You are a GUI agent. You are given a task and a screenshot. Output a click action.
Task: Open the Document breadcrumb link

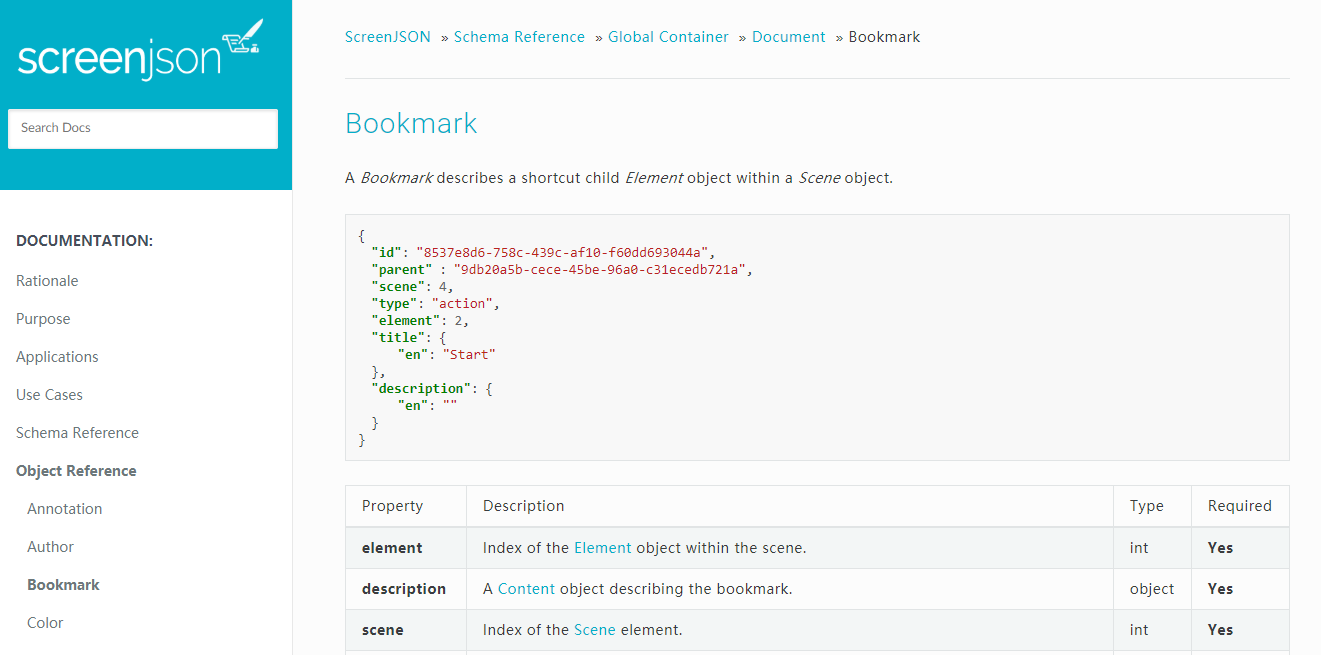tap(789, 36)
